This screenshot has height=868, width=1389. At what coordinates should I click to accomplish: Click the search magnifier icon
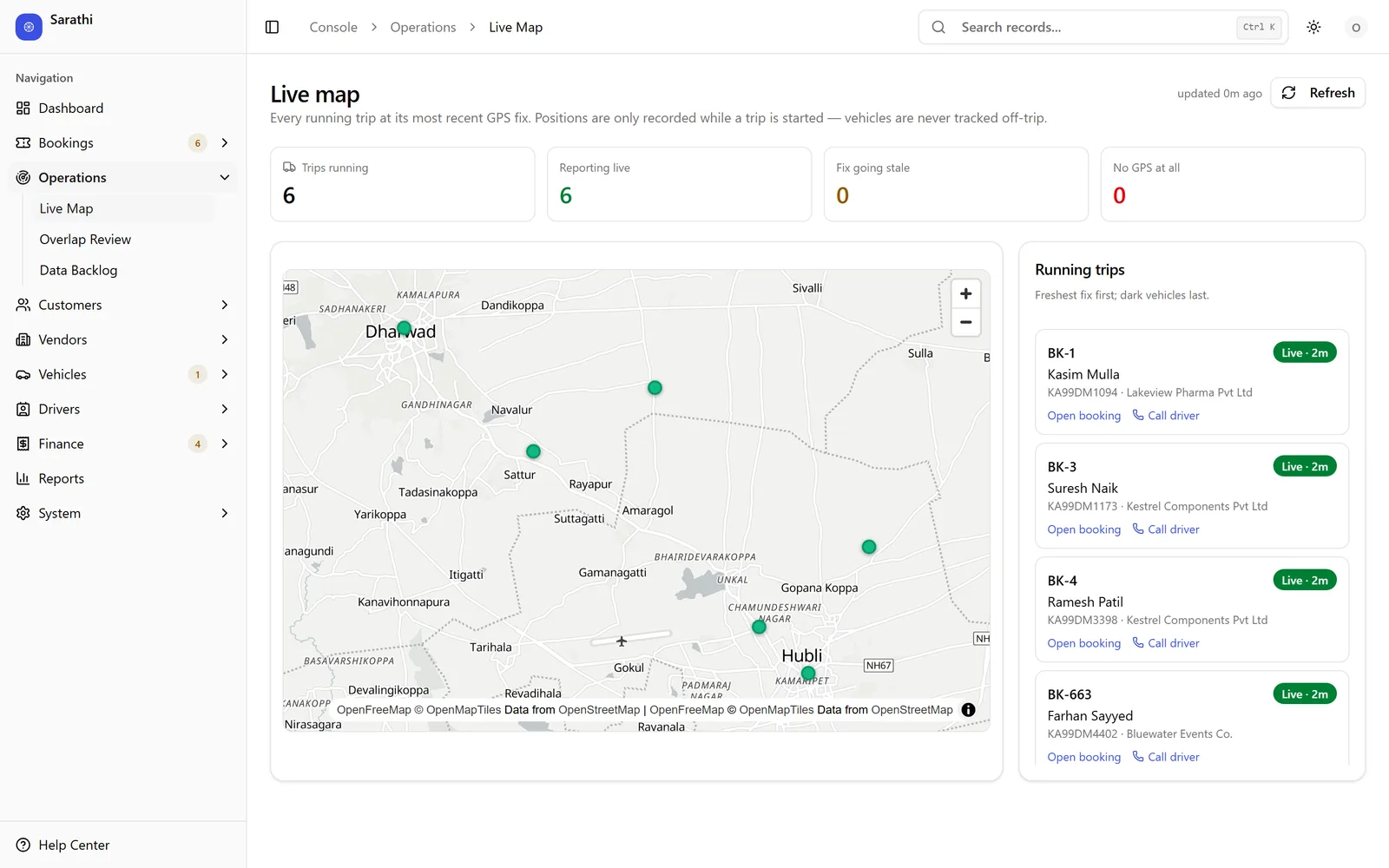938,27
